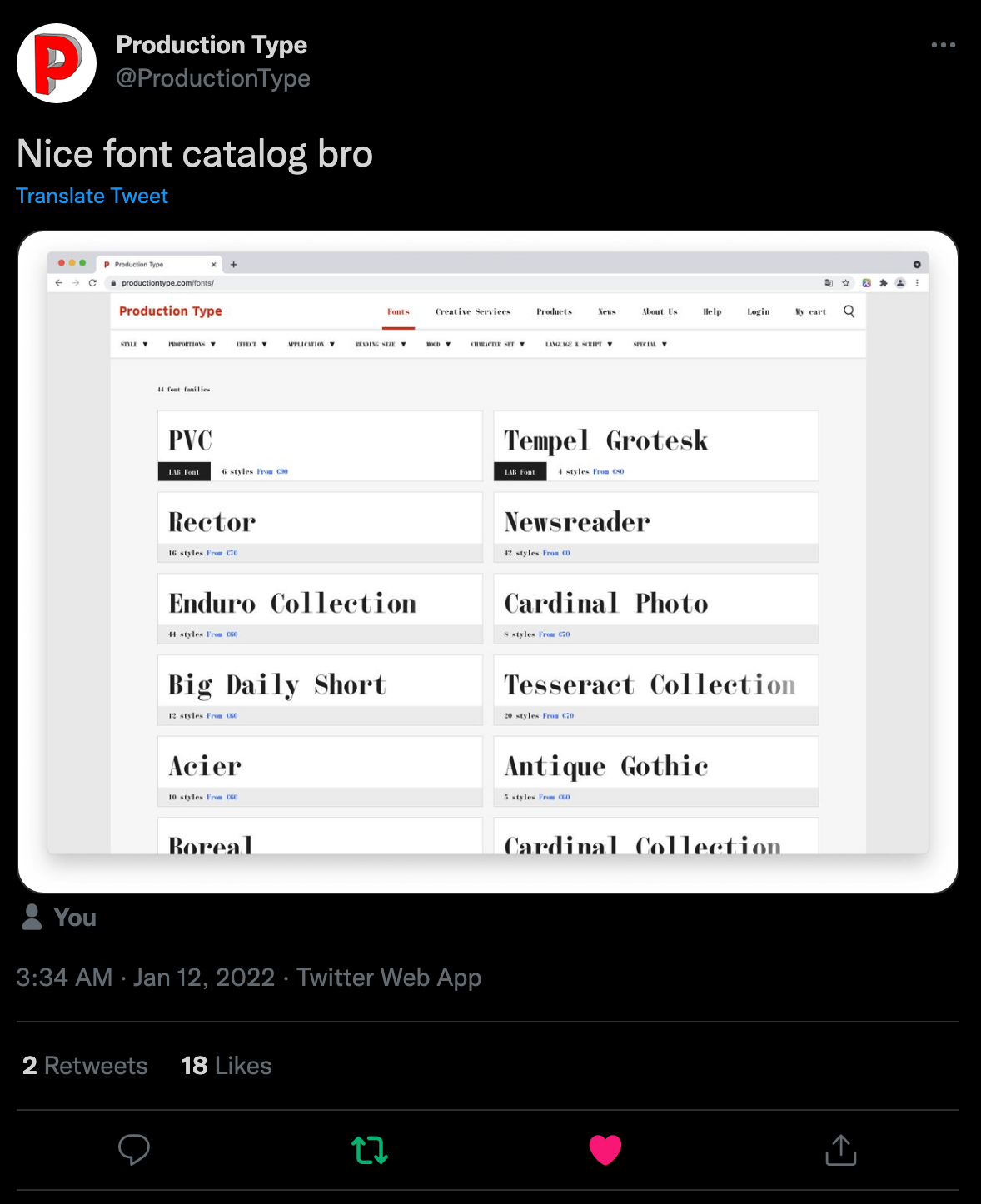The width and height of the screenshot is (981, 1204).
Task: Reply to the tweet
Action: (x=134, y=1150)
